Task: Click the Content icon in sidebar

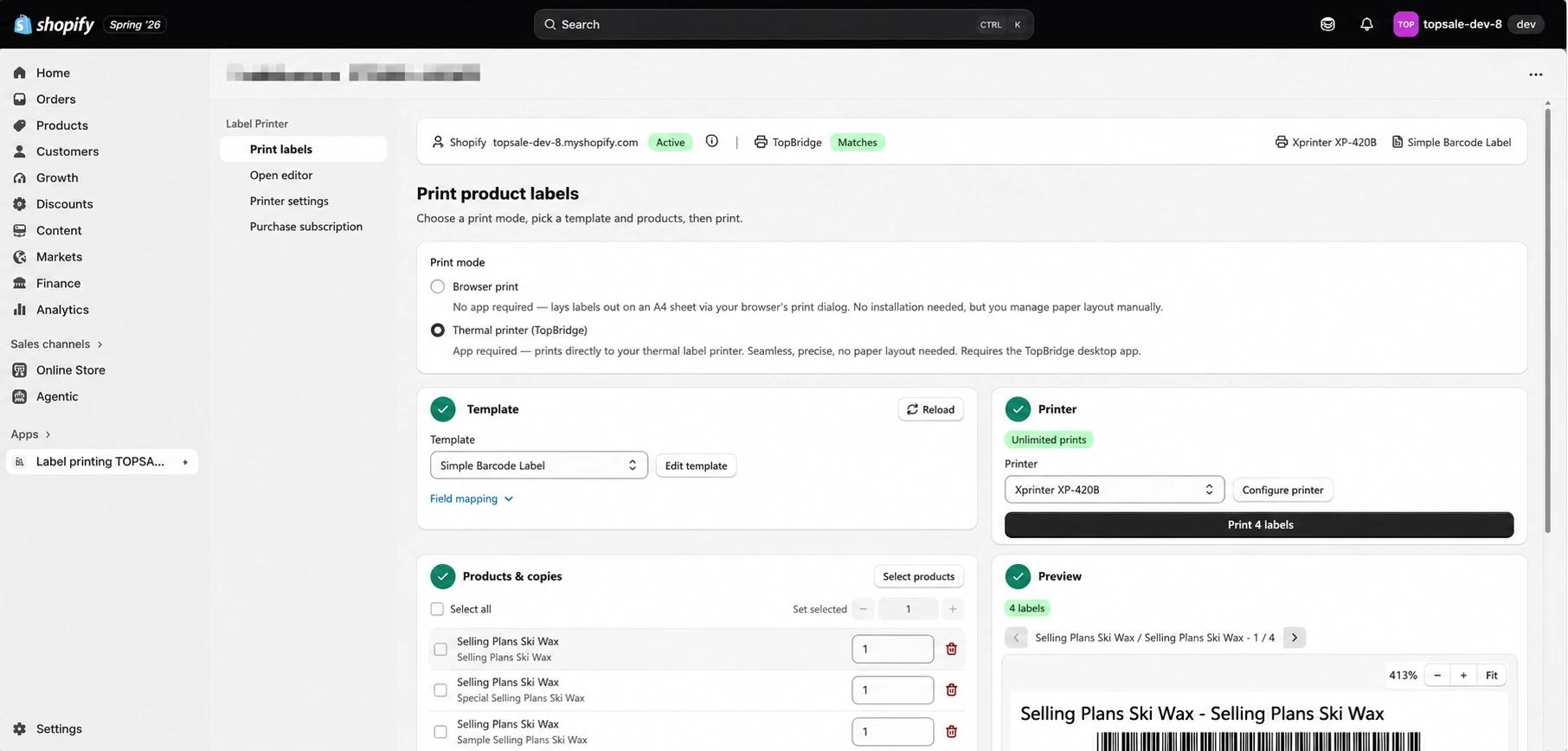Action: pyautogui.click(x=20, y=230)
